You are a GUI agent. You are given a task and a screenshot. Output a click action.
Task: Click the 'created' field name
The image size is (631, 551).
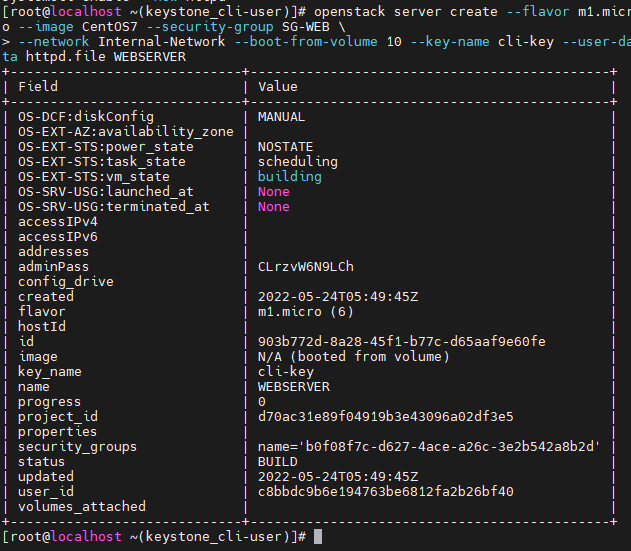click(x=46, y=297)
